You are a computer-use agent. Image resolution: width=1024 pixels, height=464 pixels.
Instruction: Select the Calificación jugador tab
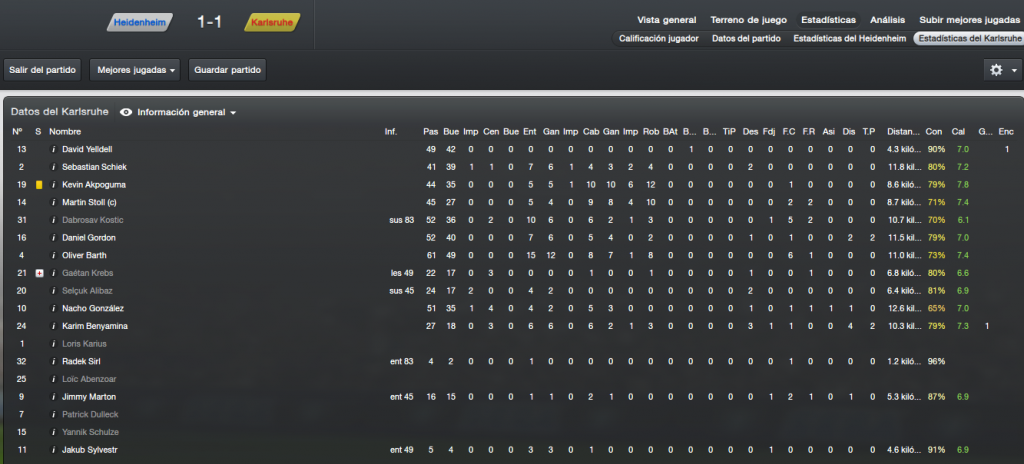point(658,39)
